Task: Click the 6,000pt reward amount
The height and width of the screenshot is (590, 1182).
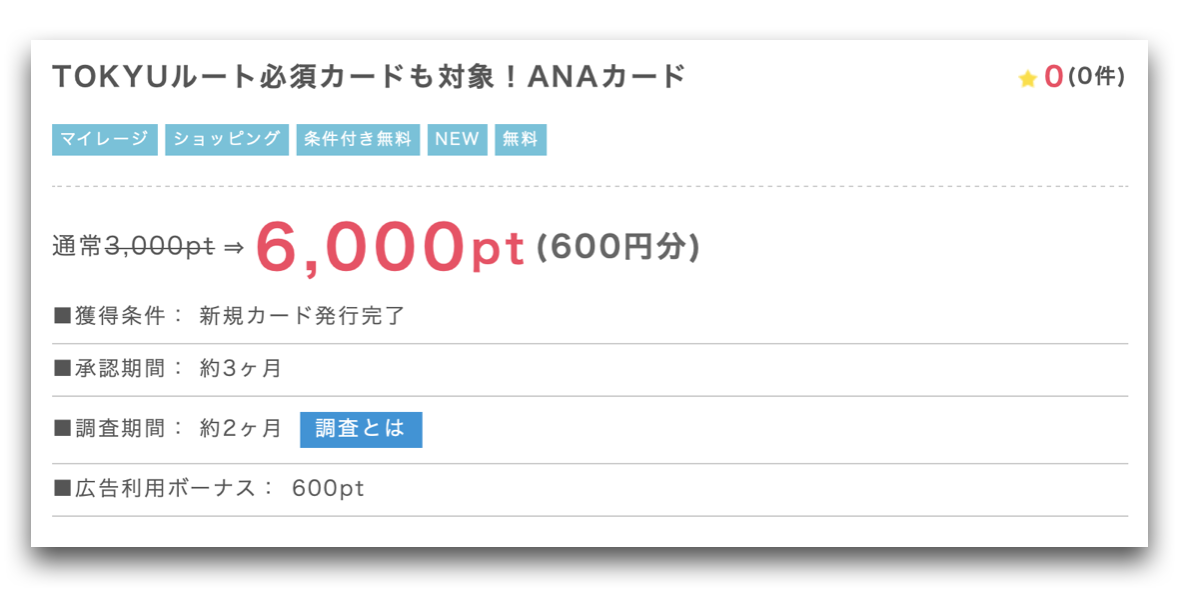Action: pos(390,247)
